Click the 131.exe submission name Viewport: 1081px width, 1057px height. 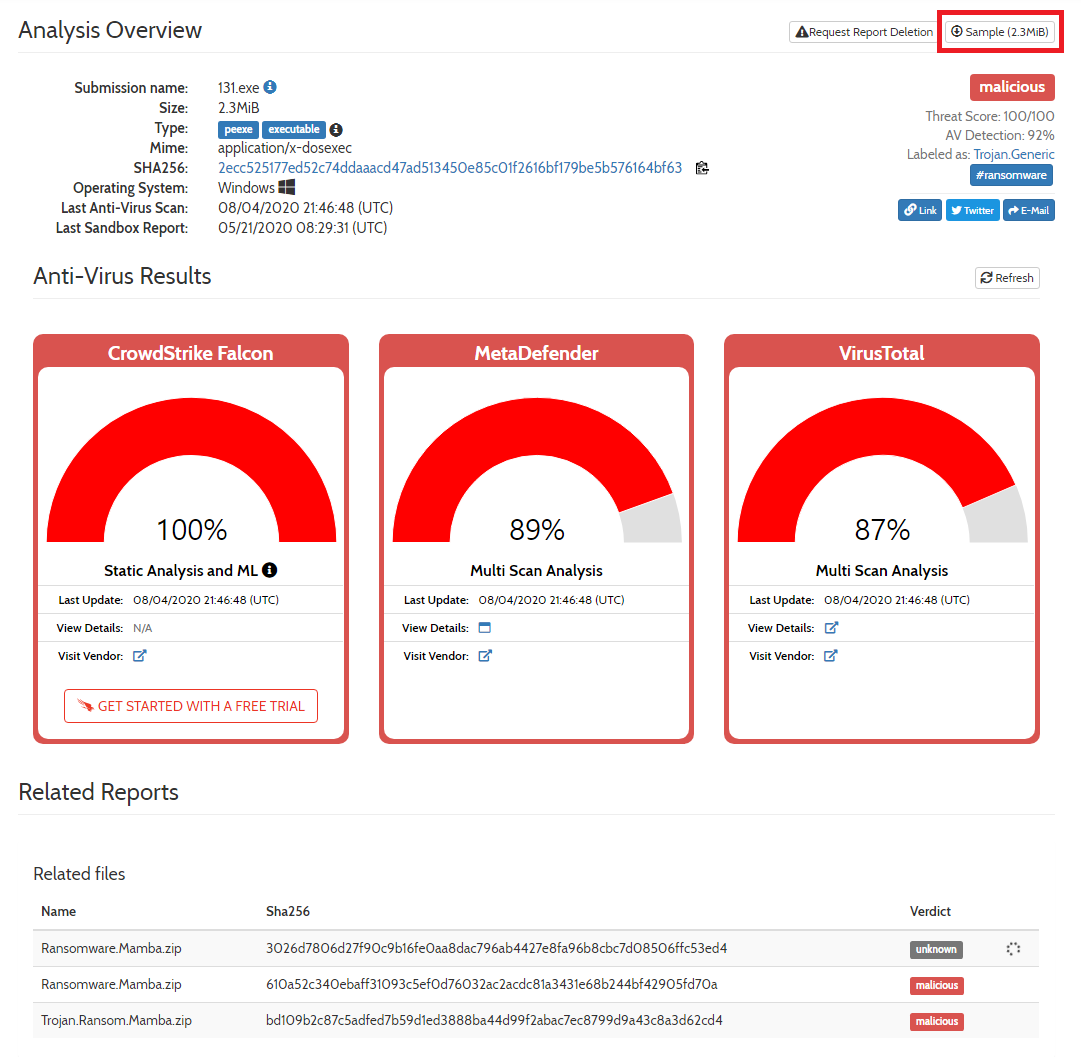[x=239, y=88]
